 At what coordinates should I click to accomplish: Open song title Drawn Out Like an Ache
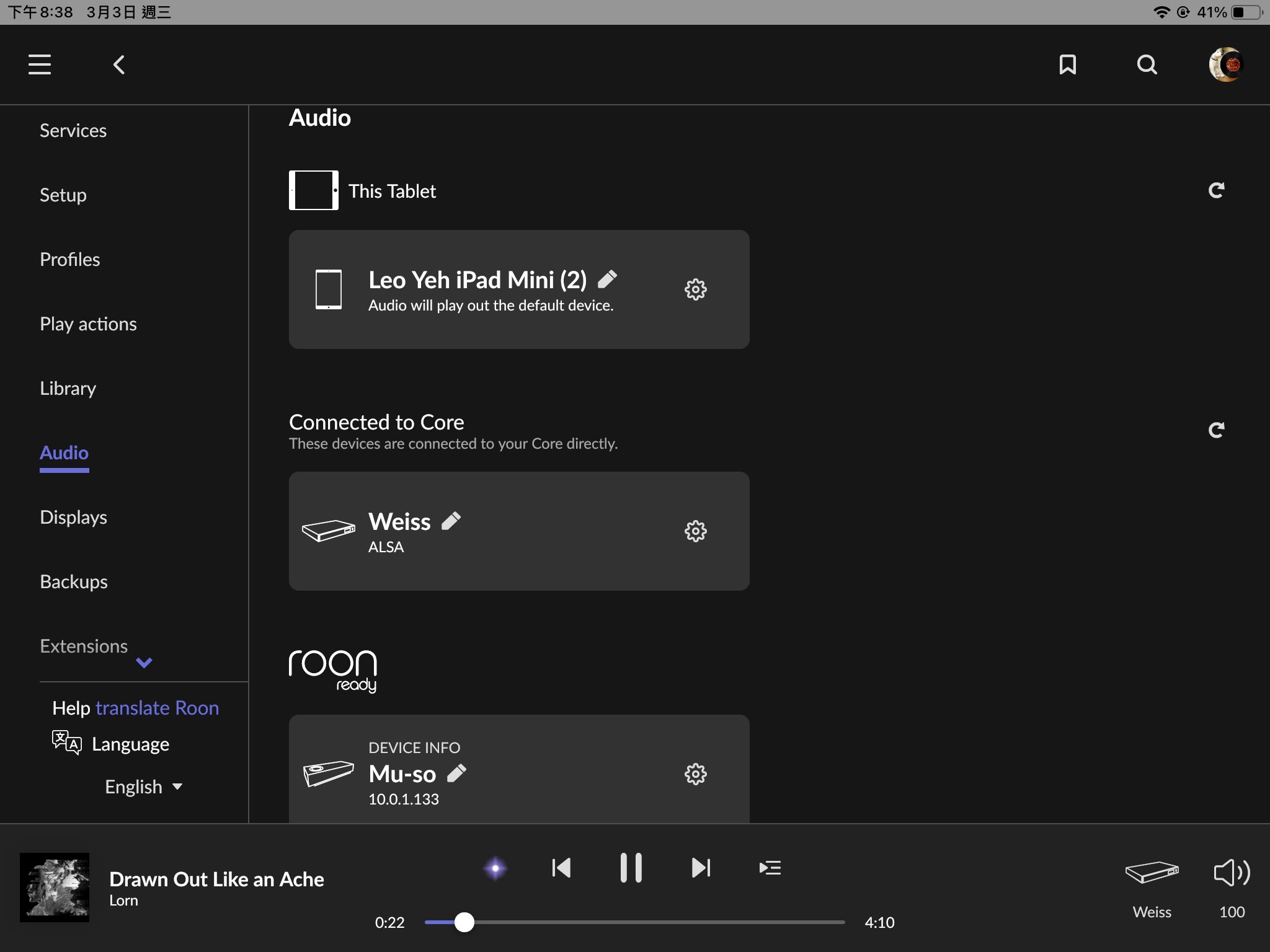(216, 879)
